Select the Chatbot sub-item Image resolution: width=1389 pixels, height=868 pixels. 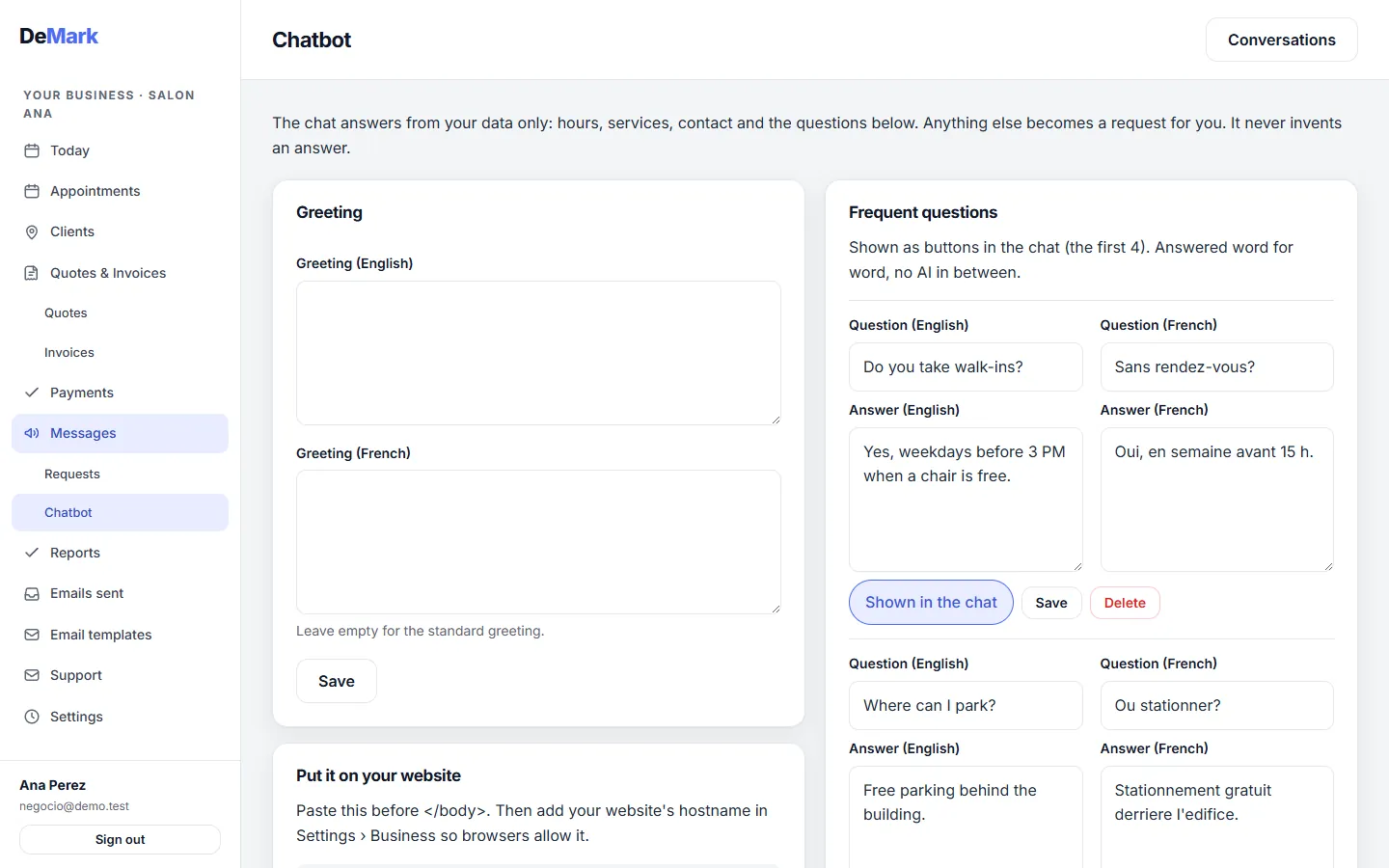(x=120, y=512)
